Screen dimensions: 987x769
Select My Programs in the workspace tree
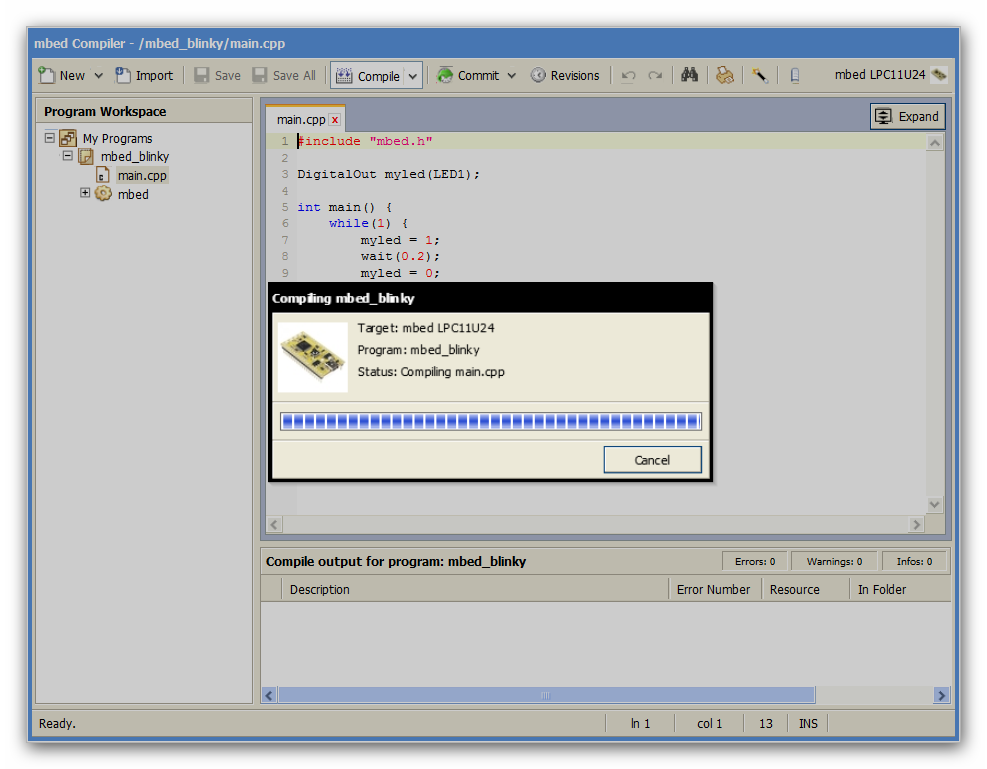tap(117, 138)
